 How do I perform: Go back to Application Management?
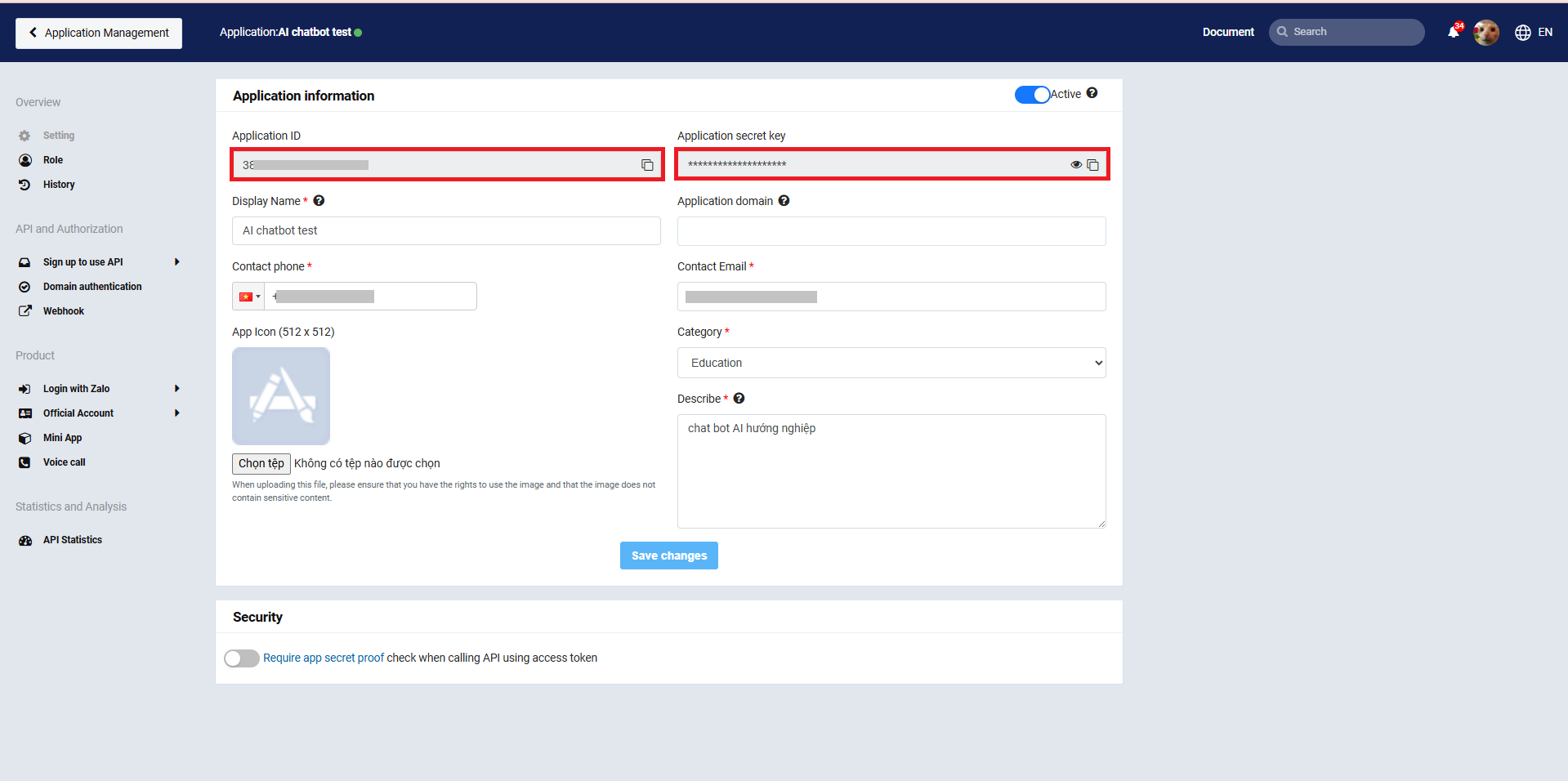click(99, 33)
